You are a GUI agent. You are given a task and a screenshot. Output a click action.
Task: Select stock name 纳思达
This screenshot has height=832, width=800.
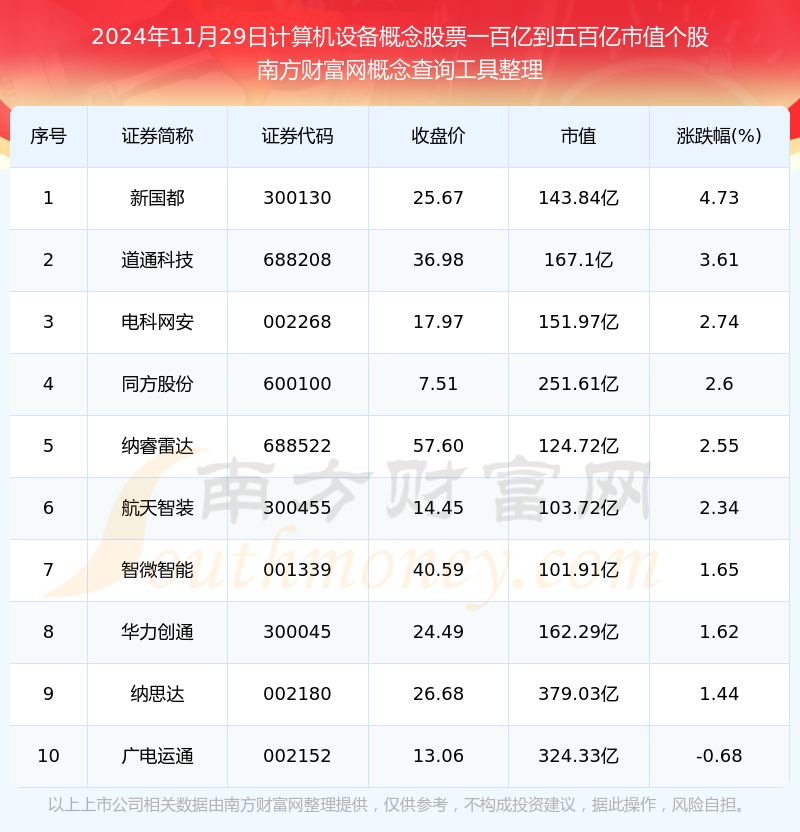click(157, 694)
